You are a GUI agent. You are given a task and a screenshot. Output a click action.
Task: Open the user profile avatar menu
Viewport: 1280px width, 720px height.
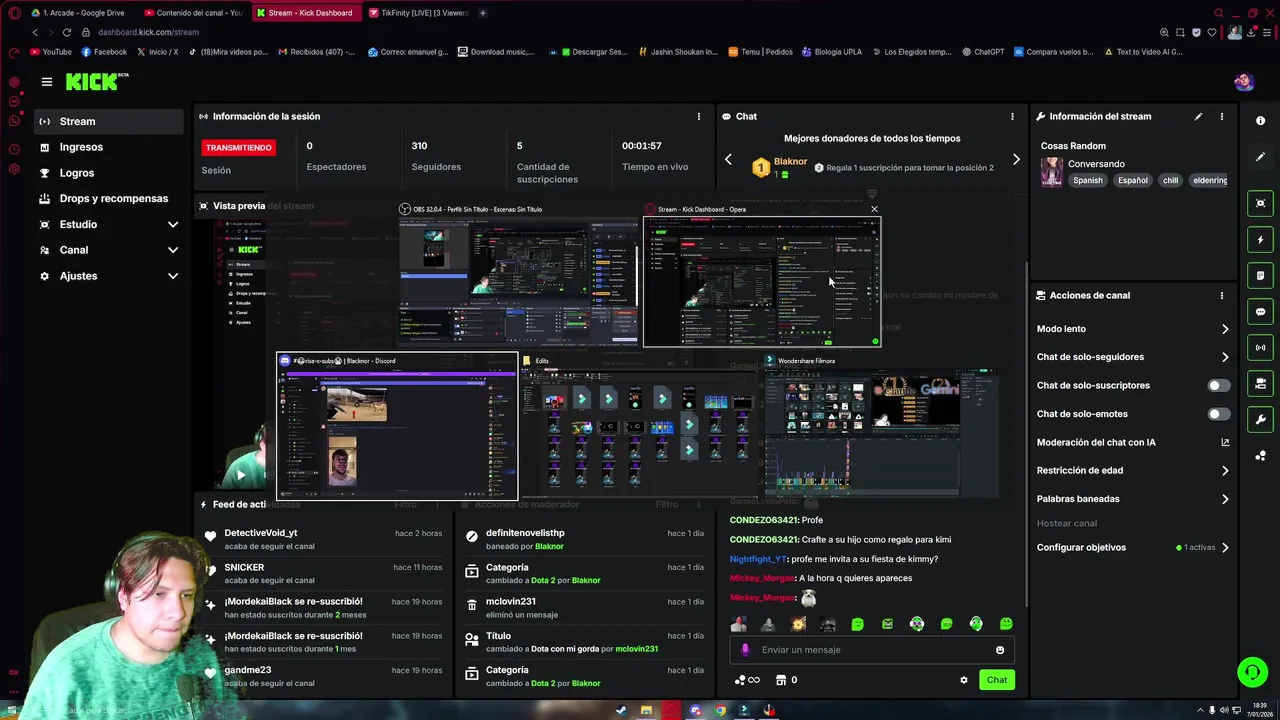coord(1244,82)
